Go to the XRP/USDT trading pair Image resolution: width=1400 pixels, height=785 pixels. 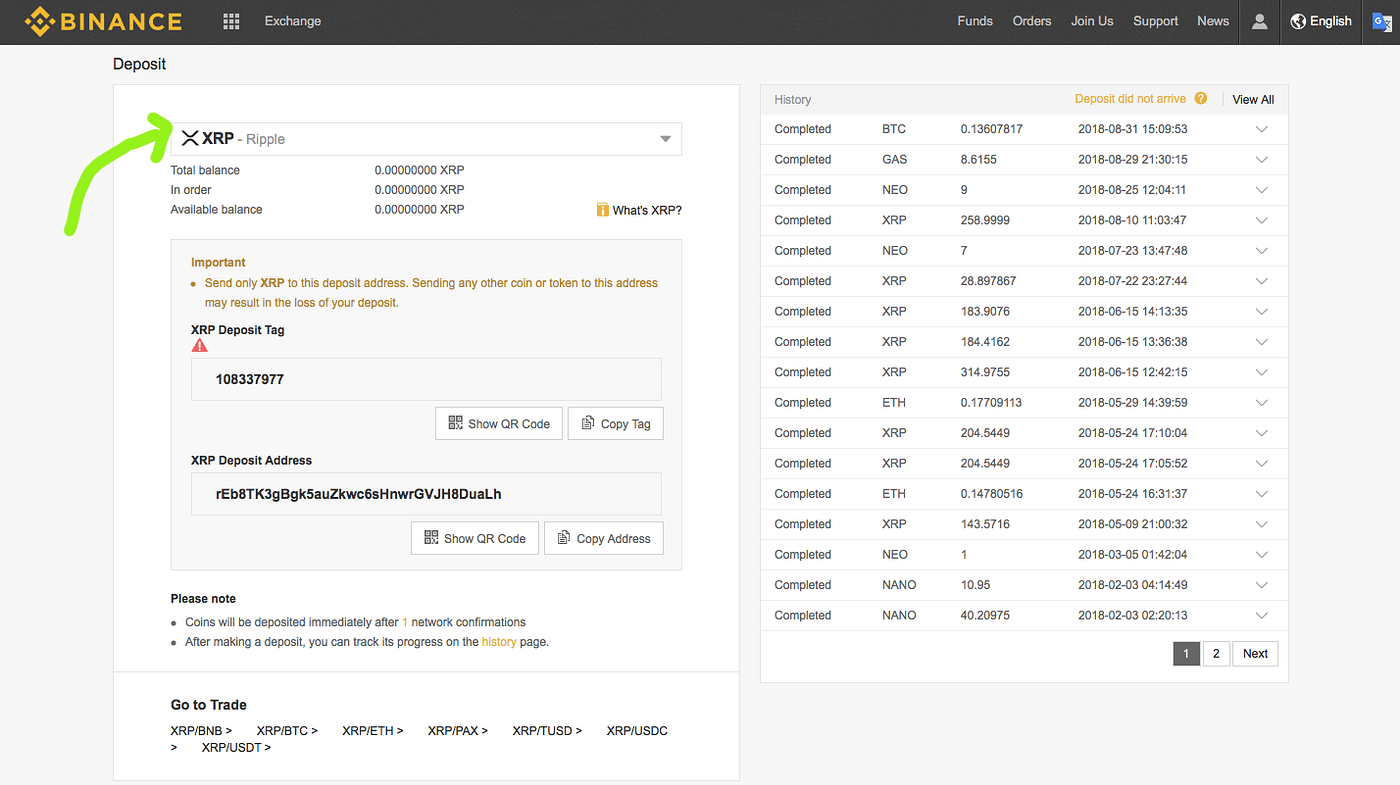tap(236, 748)
